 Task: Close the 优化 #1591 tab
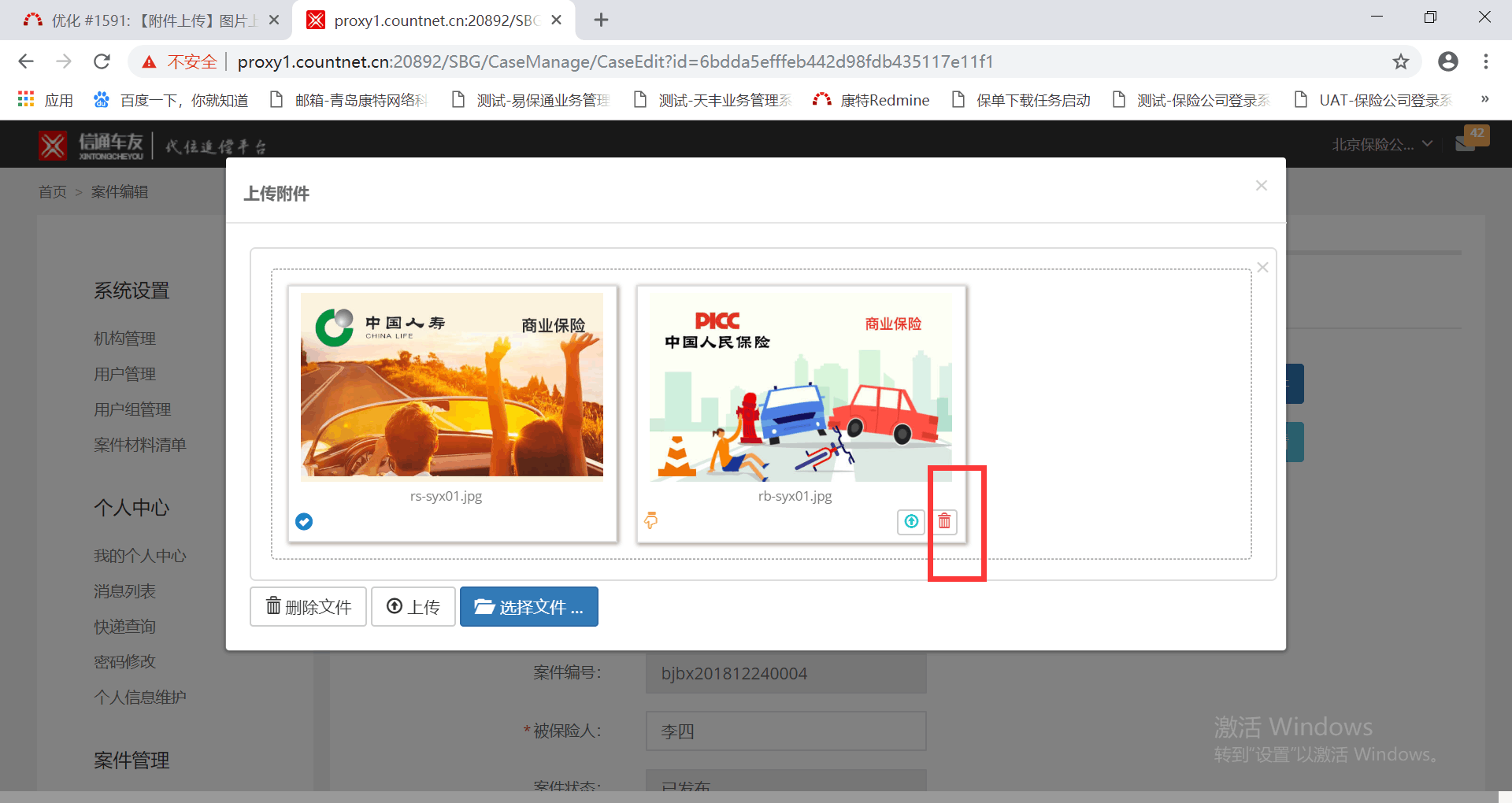coord(274,20)
